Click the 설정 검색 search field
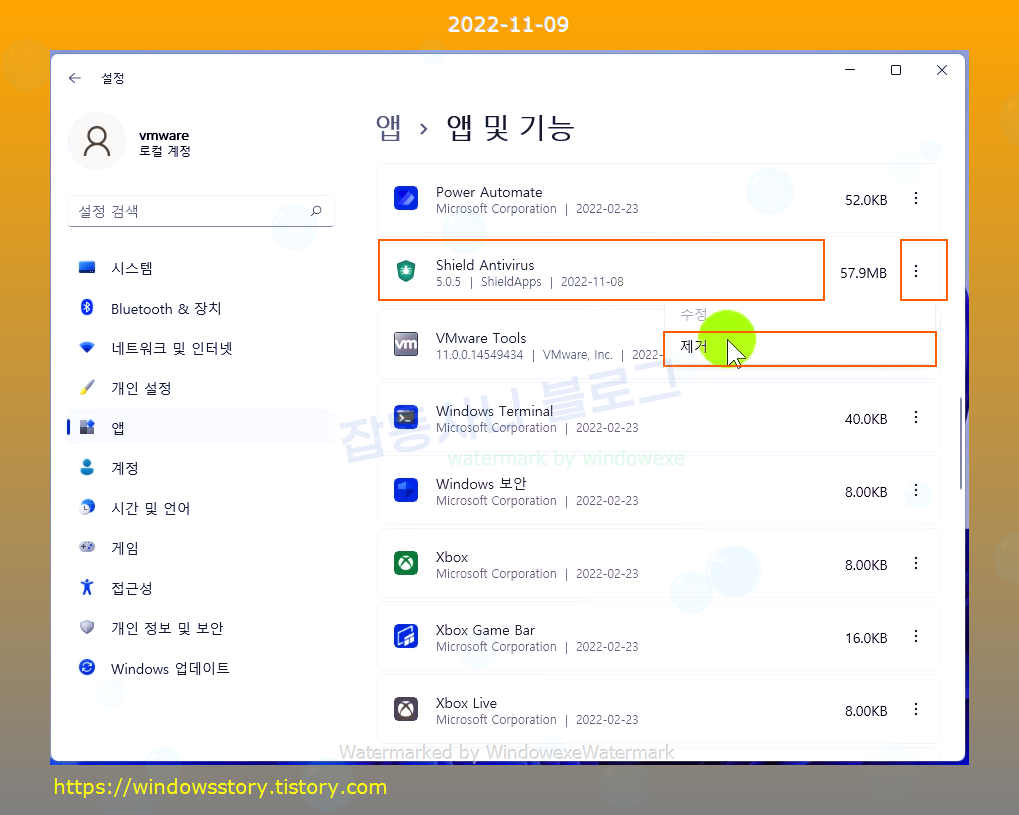This screenshot has height=815, width=1019. (x=201, y=211)
